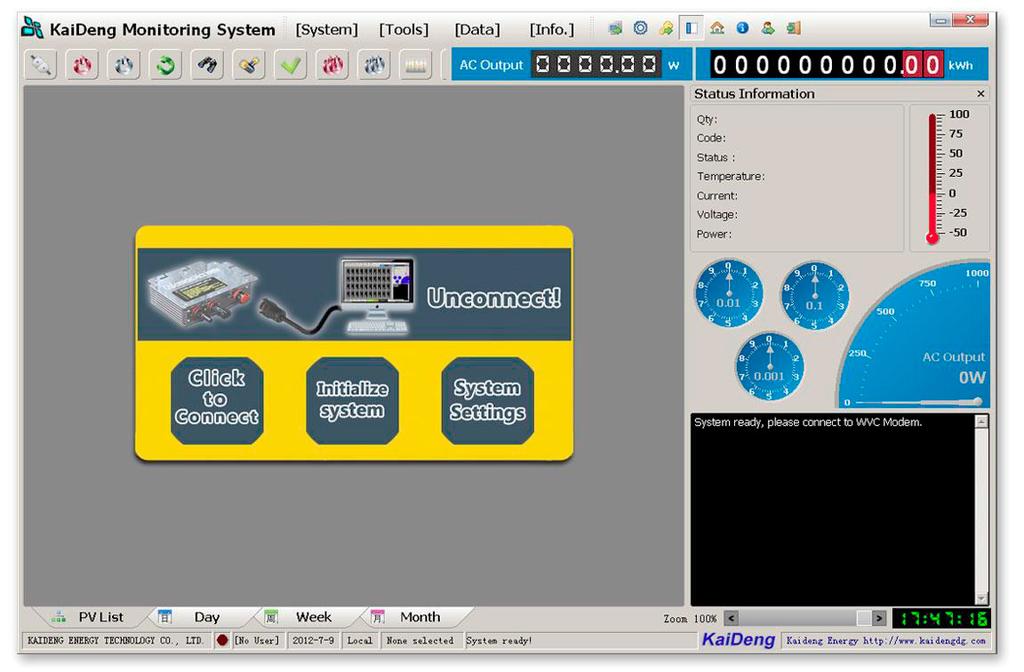Click the 0.01 dial gauge
1024x672 pixels.
pos(729,293)
